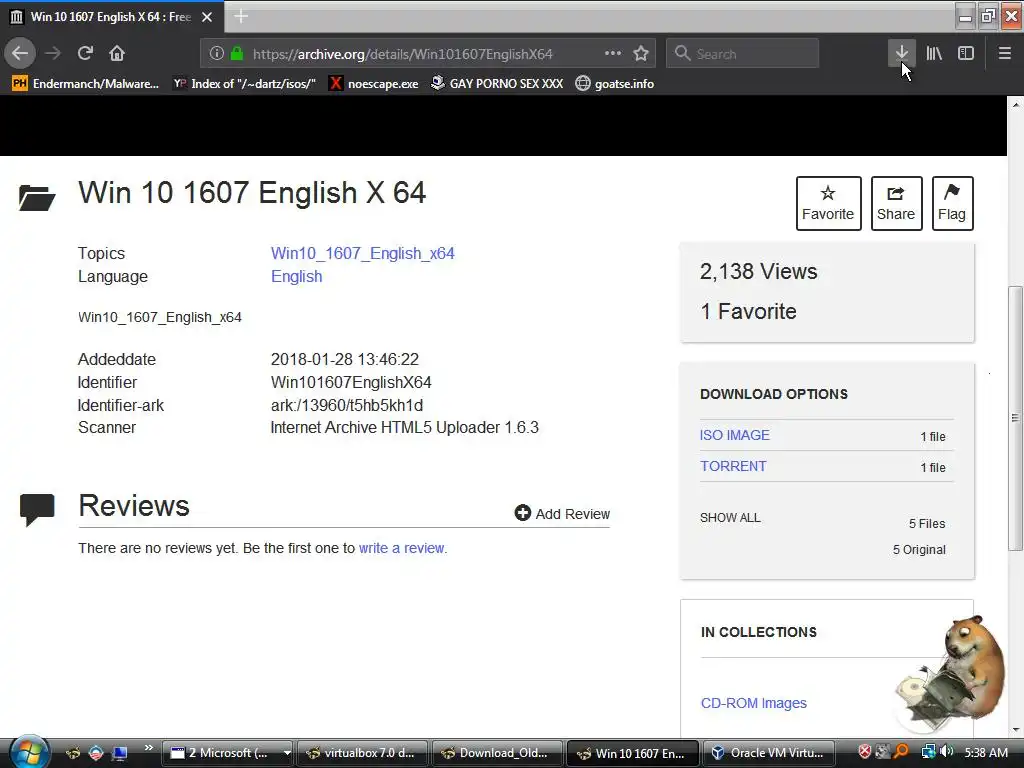Open the Win10_1607_English_x64 topic link
The image size is (1024, 768).
[362, 253]
